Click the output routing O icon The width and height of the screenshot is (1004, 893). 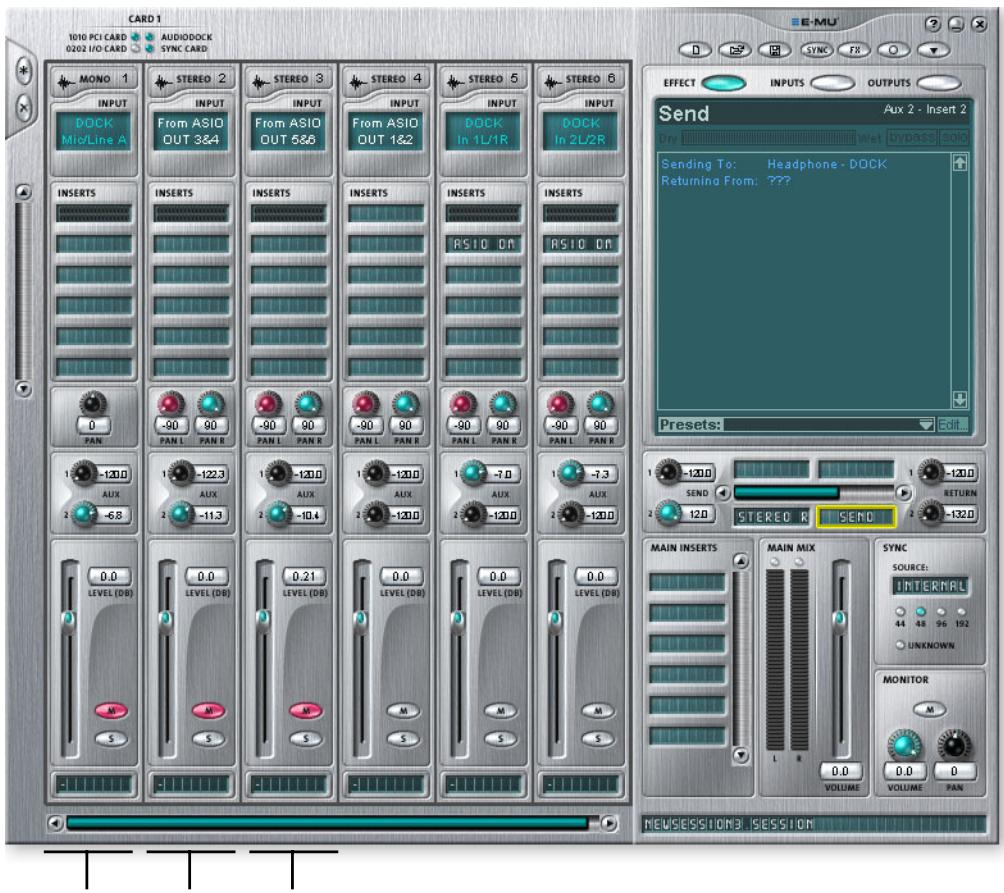[x=894, y=48]
